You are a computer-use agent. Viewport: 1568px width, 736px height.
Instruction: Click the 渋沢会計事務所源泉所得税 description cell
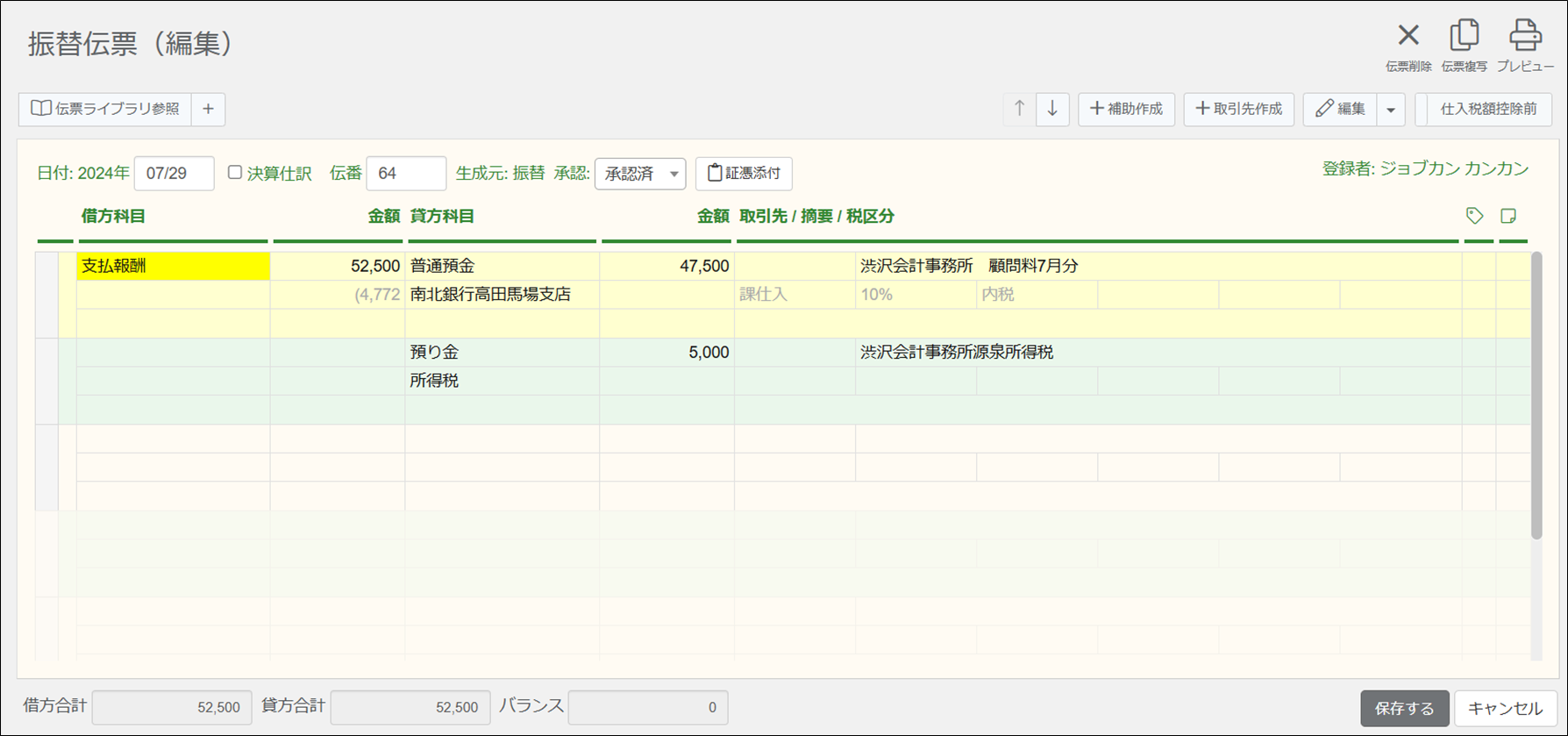click(x=1158, y=353)
